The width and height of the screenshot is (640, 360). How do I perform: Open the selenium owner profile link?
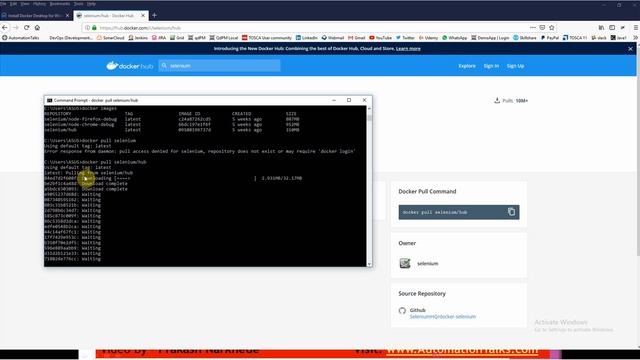point(427,264)
